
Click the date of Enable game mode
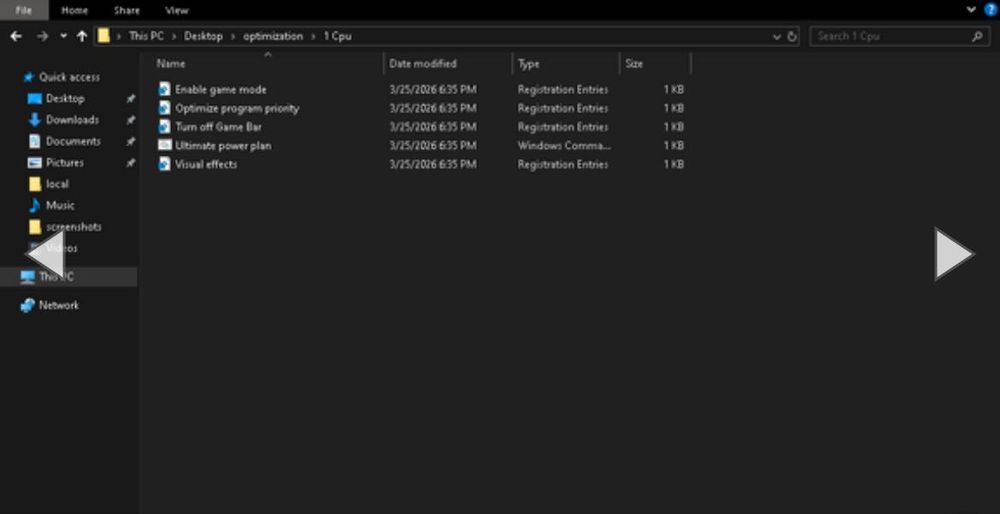433,90
